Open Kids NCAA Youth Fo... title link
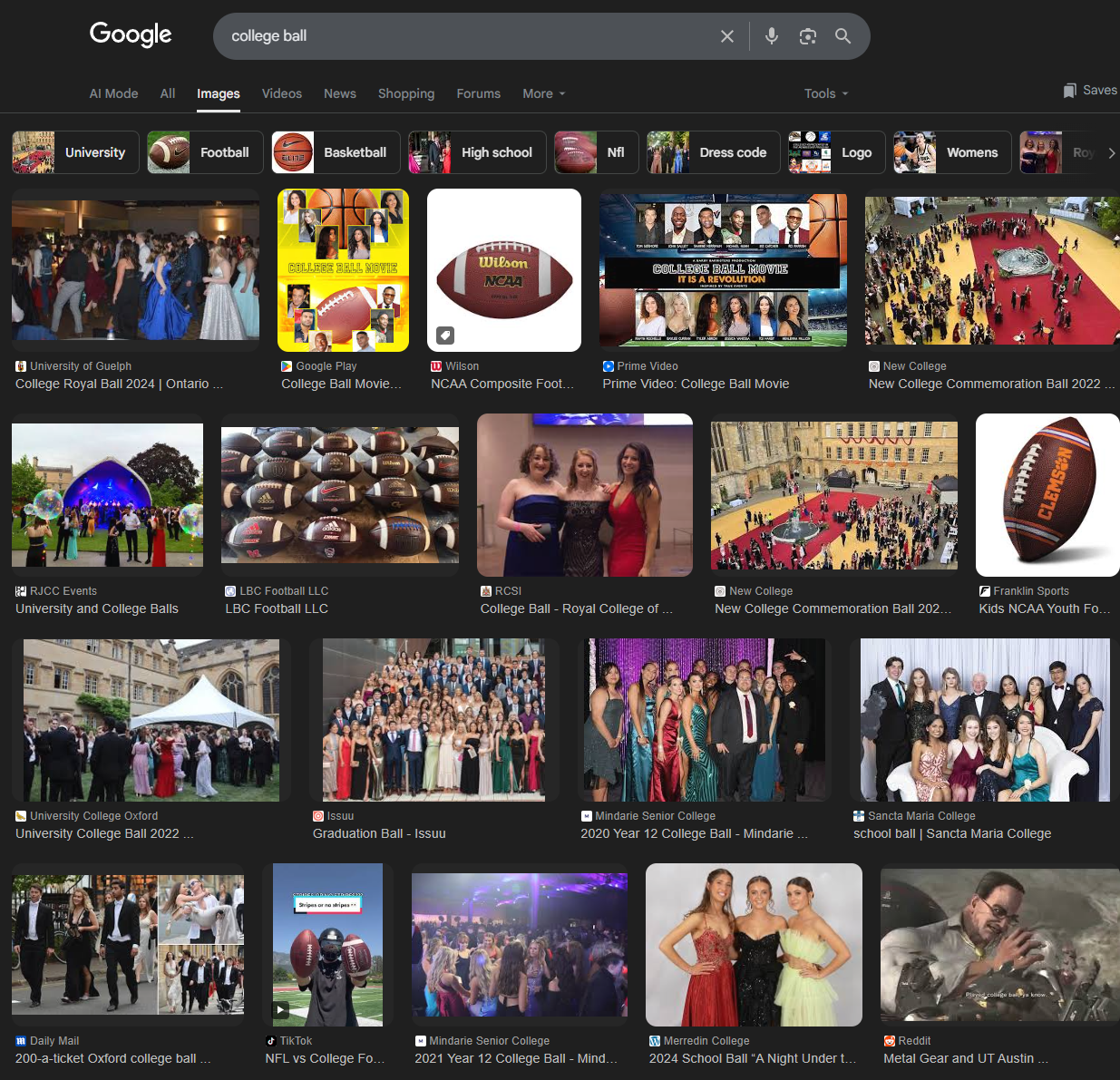Screen dimensions: 1120x1080 point(1045,608)
